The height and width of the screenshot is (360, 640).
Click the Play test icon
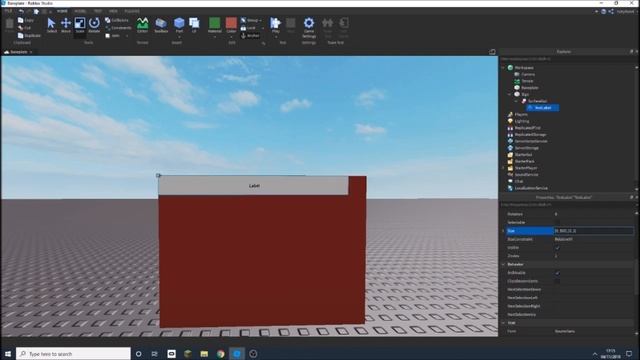(x=276, y=23)
